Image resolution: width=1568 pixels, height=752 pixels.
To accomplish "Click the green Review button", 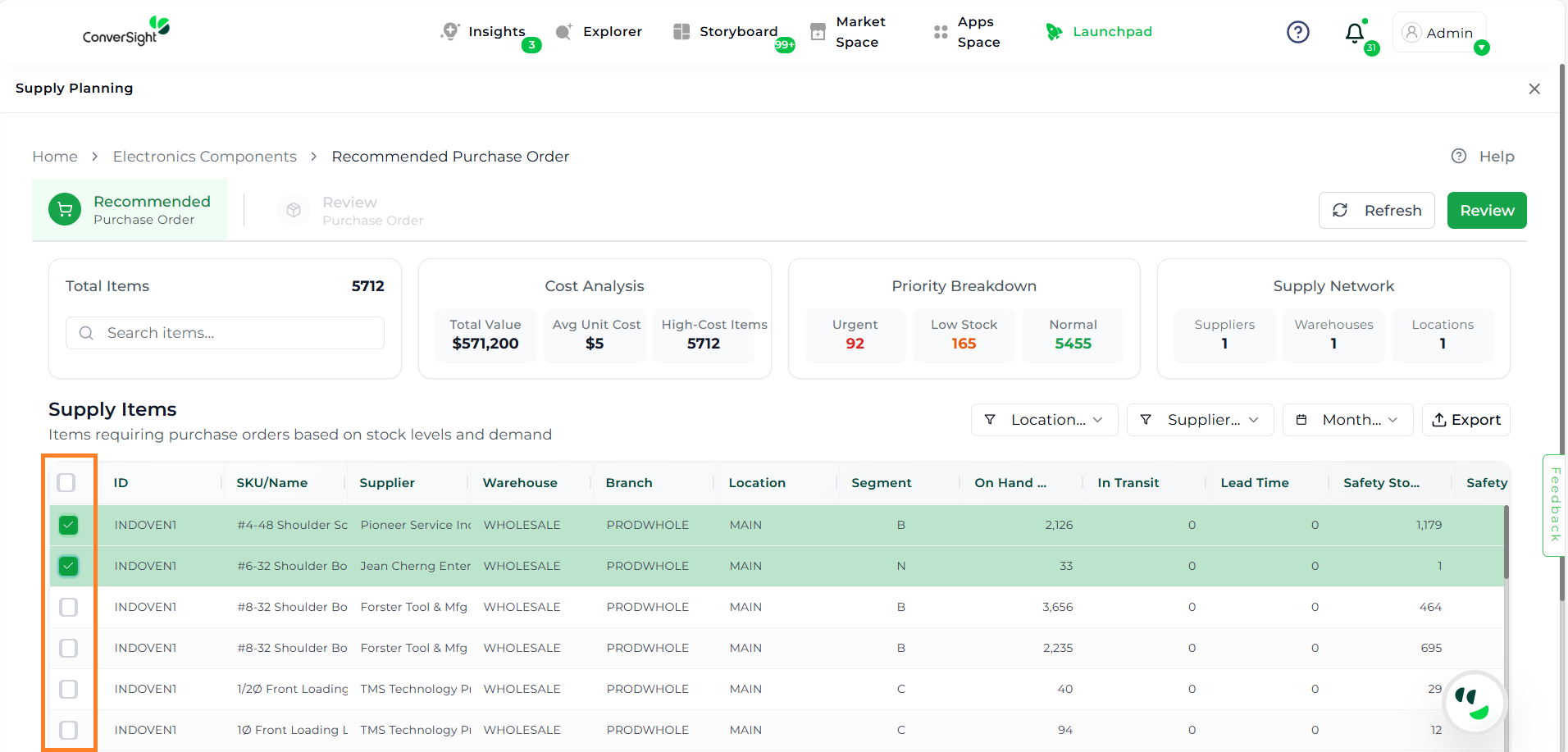I will 1486,211.
